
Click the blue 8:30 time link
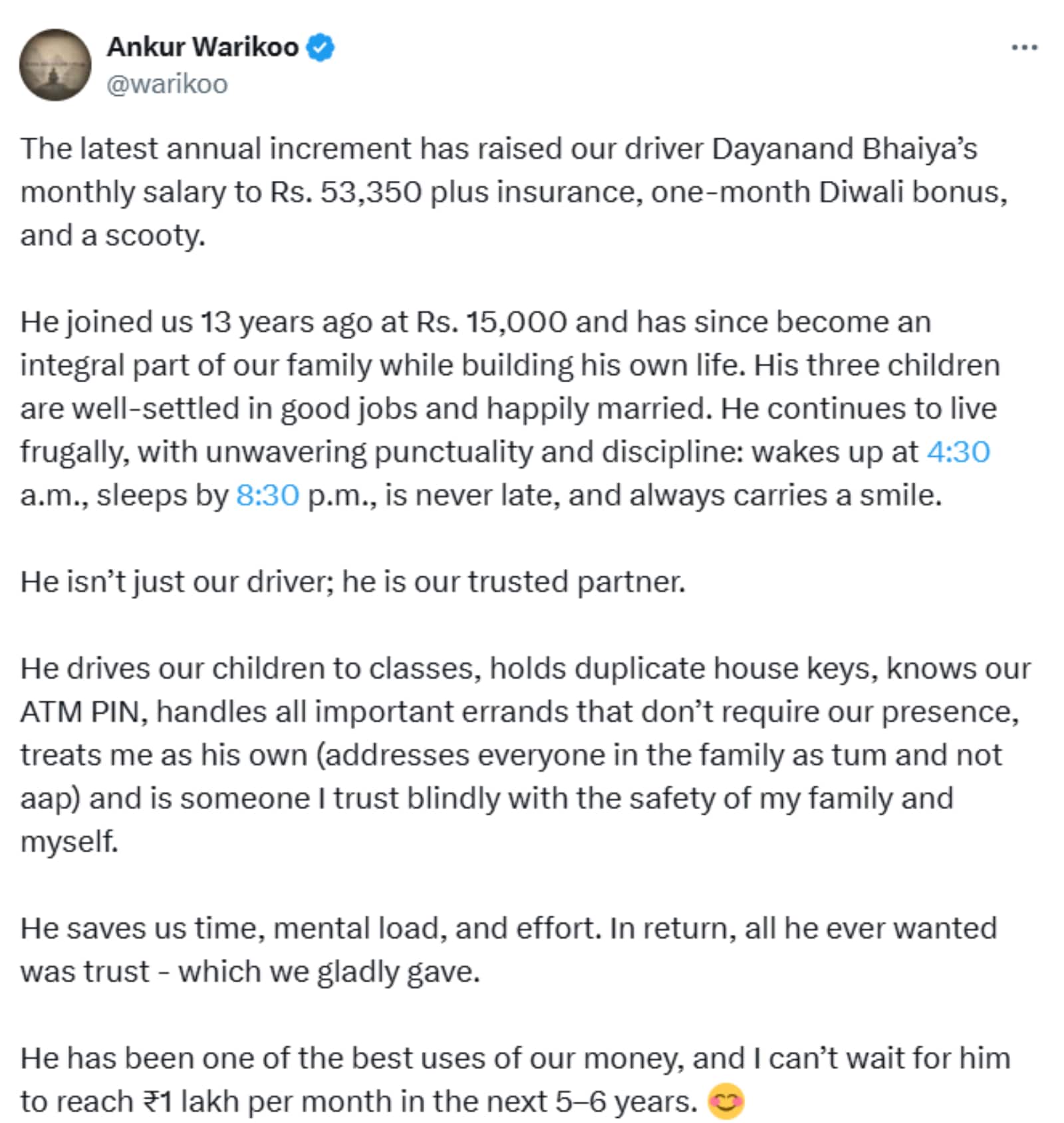tap(267, 495)
